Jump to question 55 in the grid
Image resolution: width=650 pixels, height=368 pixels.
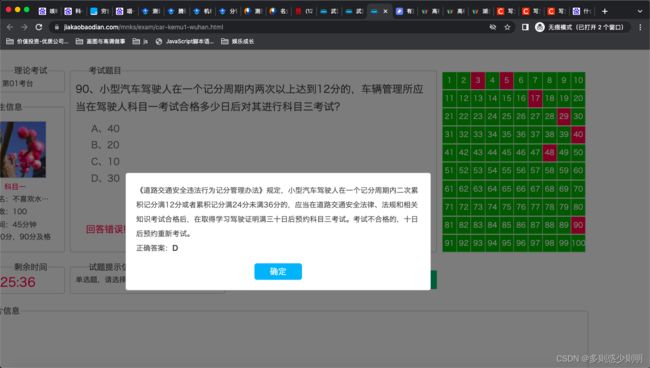coord(506,170)
